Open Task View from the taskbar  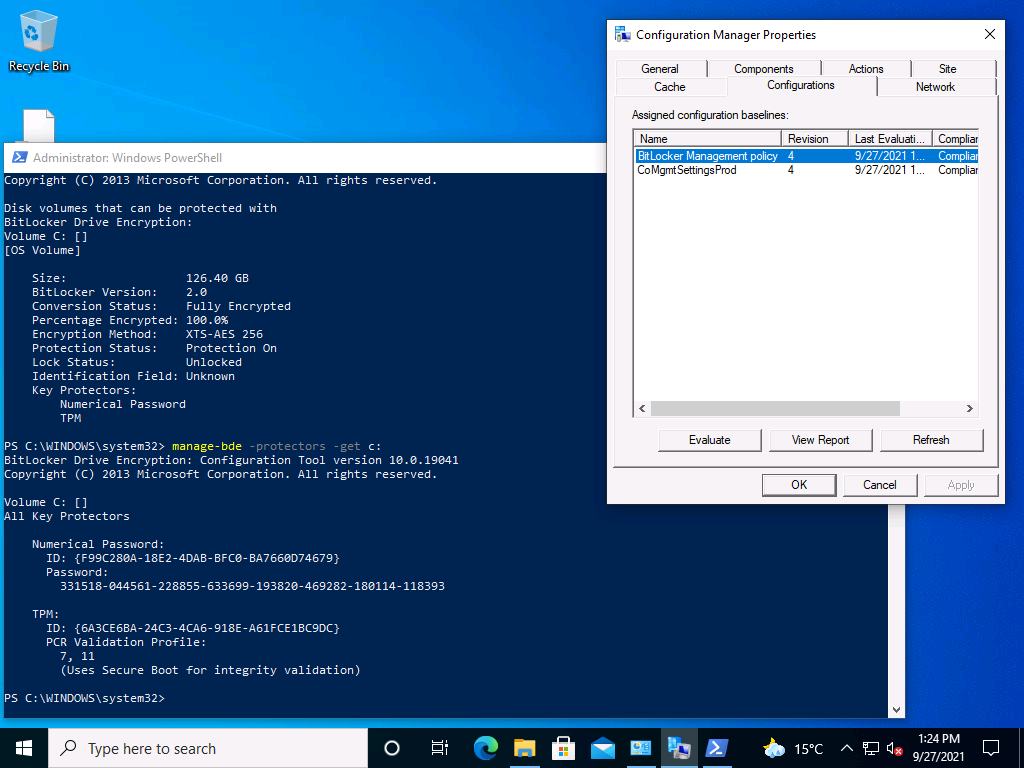[x=440, y=748]
